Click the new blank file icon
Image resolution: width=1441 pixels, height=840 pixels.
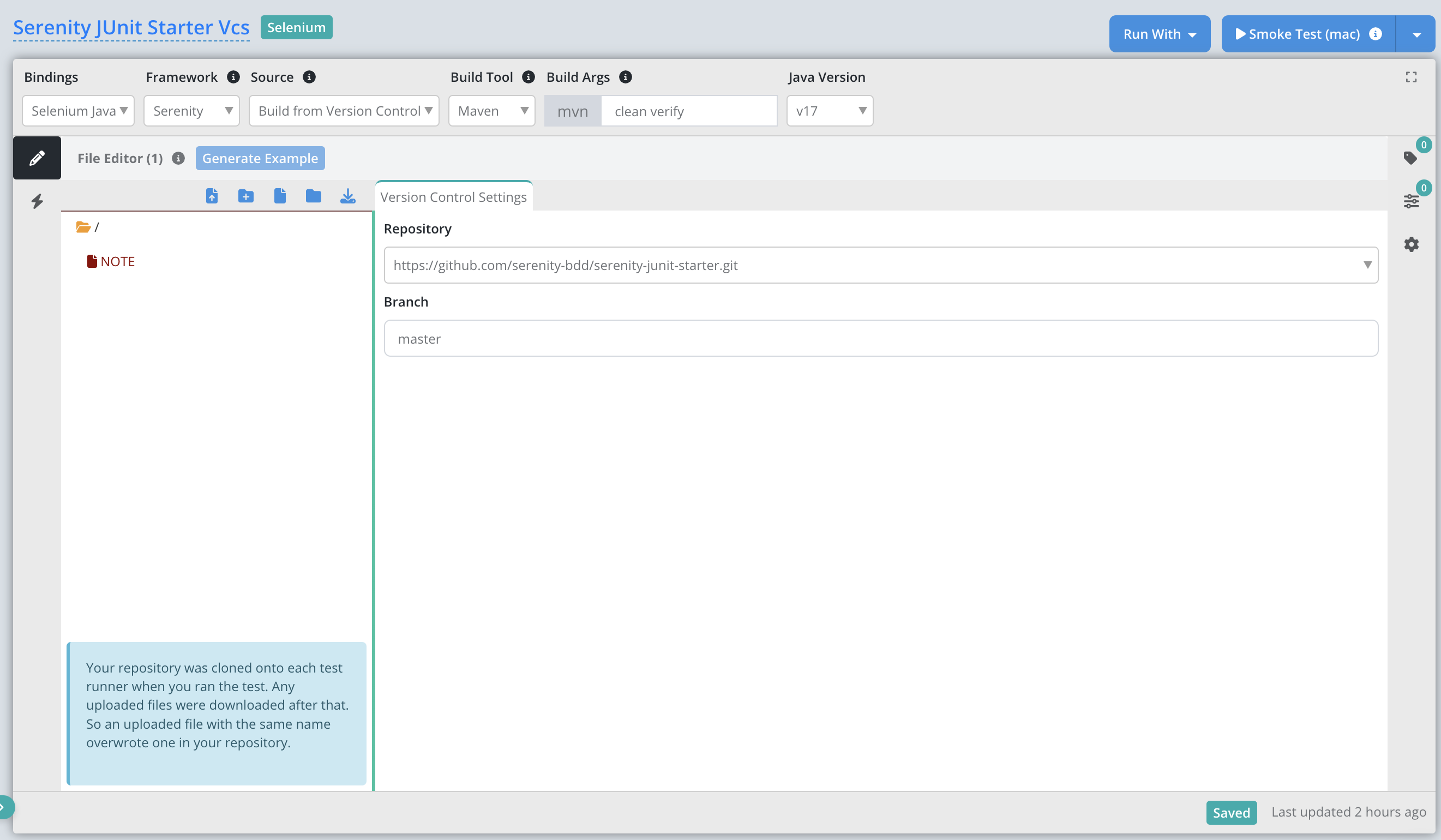click(x=280, y=196)
